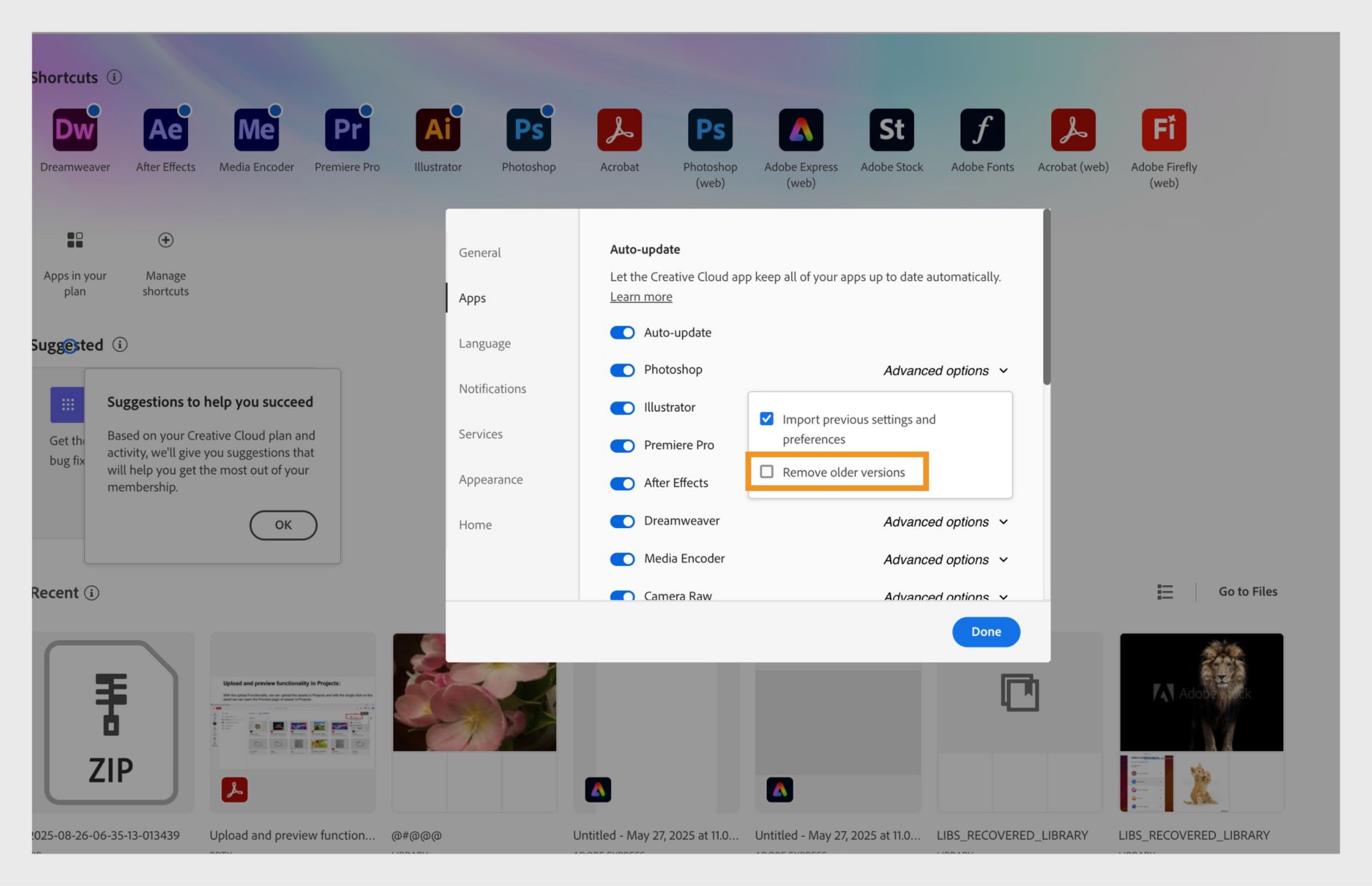Open the Appearance preferences section
The image size is (1372, 886).
coord(490,479)
